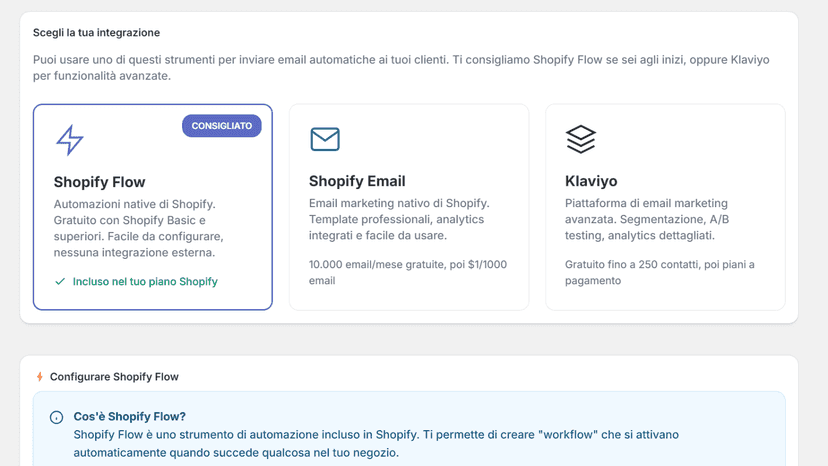Select the Shopify Flow lightning bolt icon

click(x=70, y=140)
